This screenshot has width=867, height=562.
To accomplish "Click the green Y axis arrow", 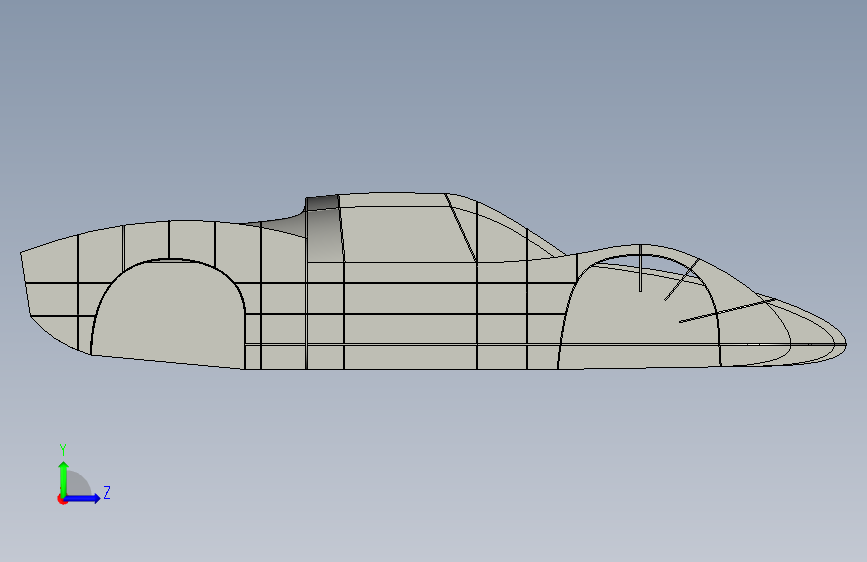I will [x=64, y=478].
